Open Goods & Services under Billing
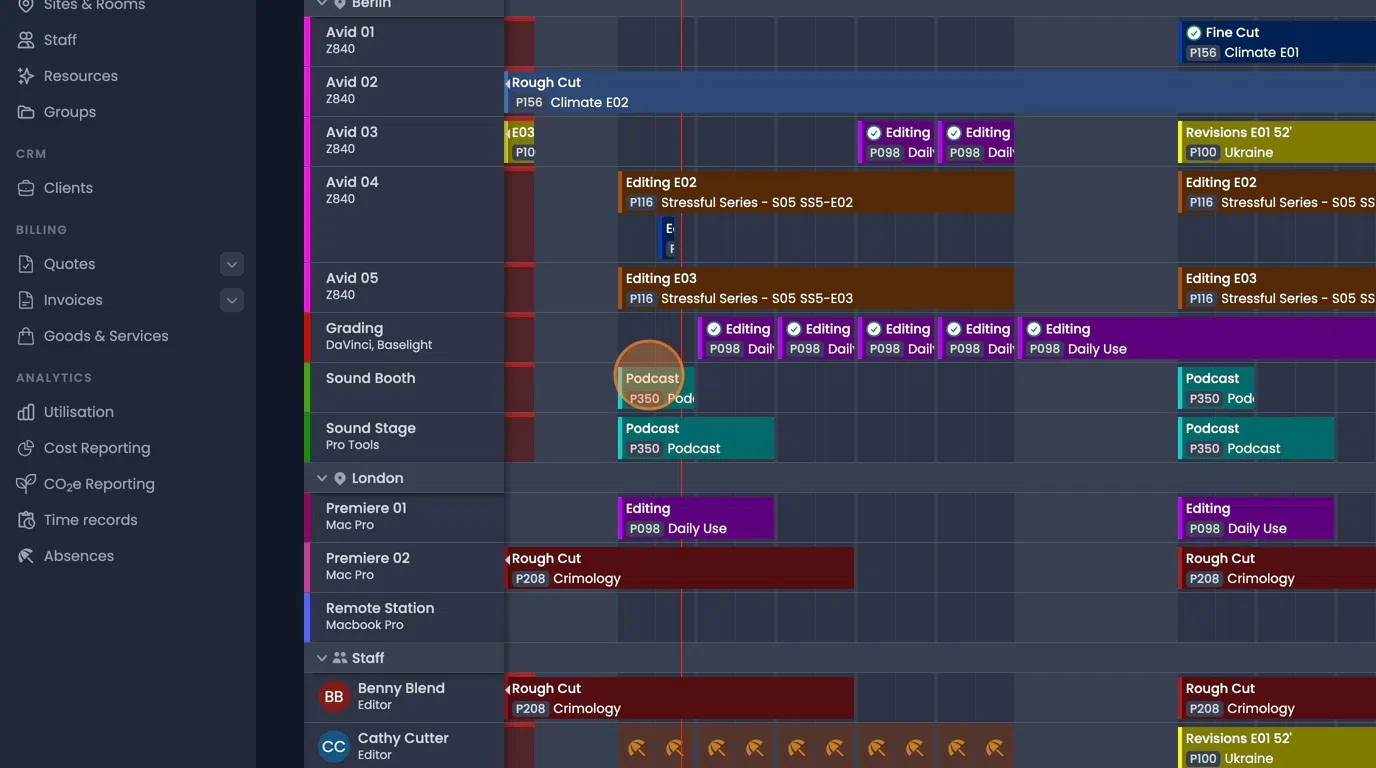Image resolution: width=1376 pixels, height=768 pixels. (x=28, y=335)
